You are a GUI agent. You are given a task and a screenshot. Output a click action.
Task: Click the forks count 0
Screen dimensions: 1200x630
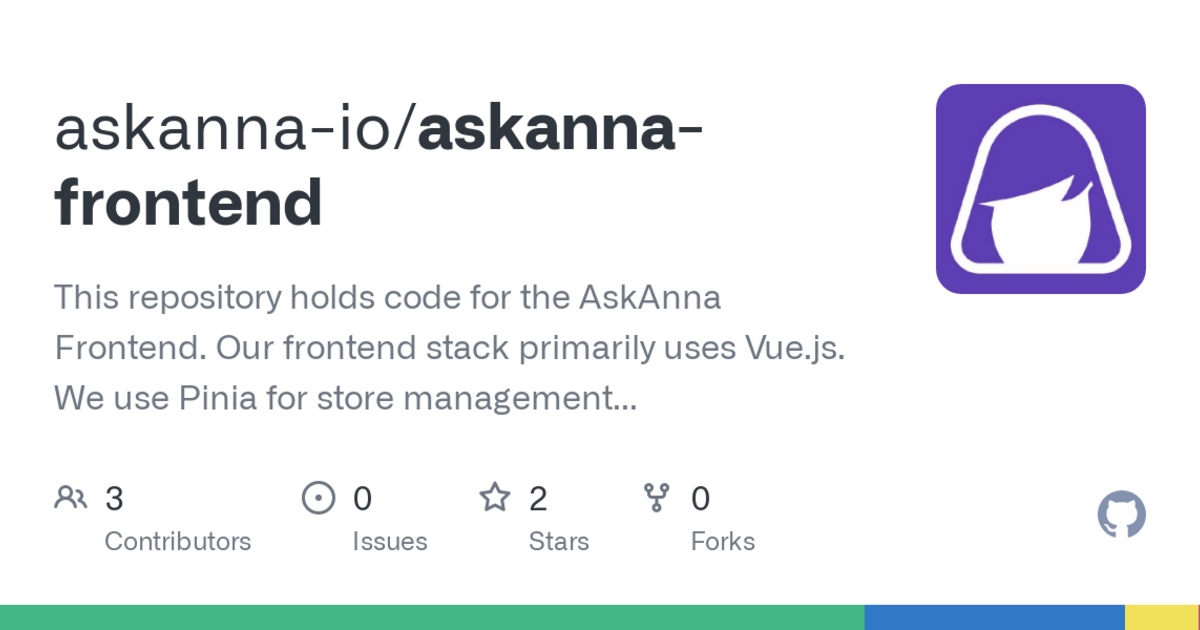[701, 497]
